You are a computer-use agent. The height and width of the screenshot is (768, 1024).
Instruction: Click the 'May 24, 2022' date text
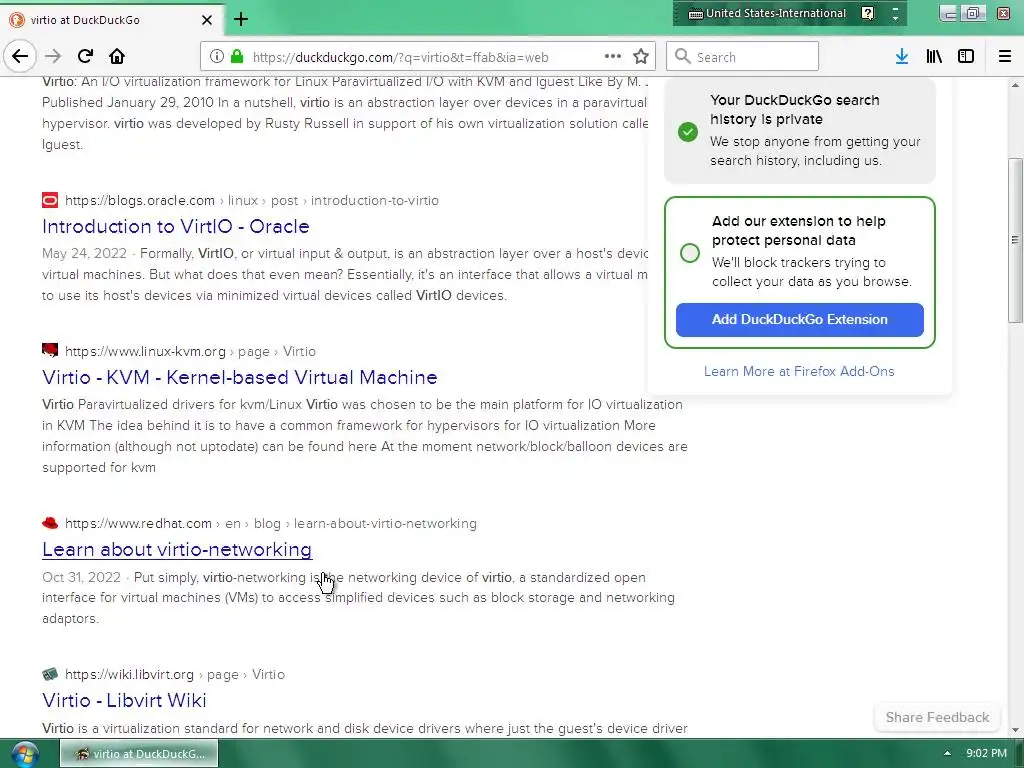pos(84,253)
